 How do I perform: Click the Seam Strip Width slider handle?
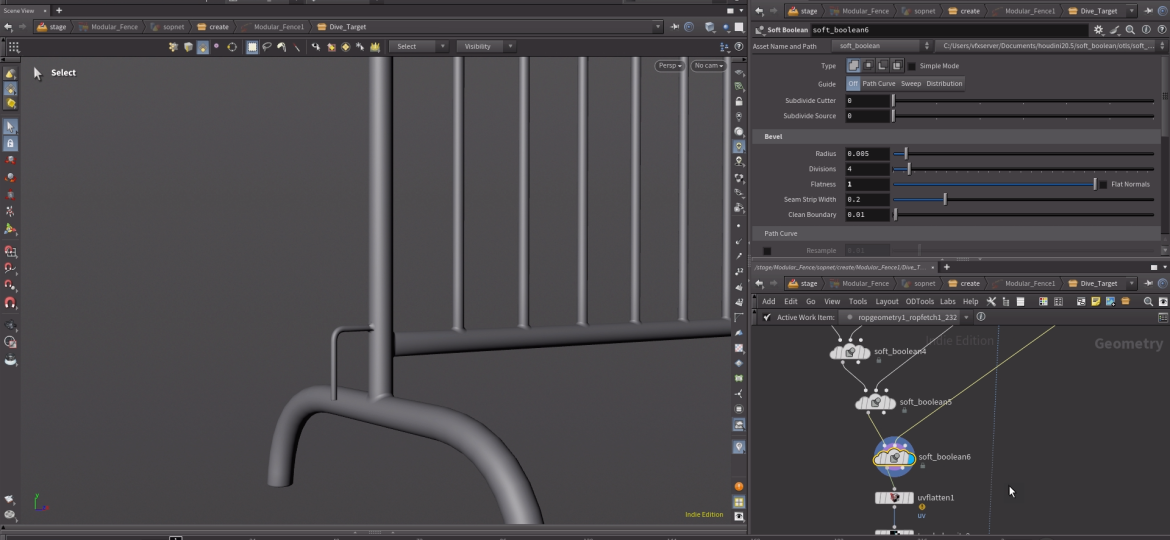coord(945,199)
